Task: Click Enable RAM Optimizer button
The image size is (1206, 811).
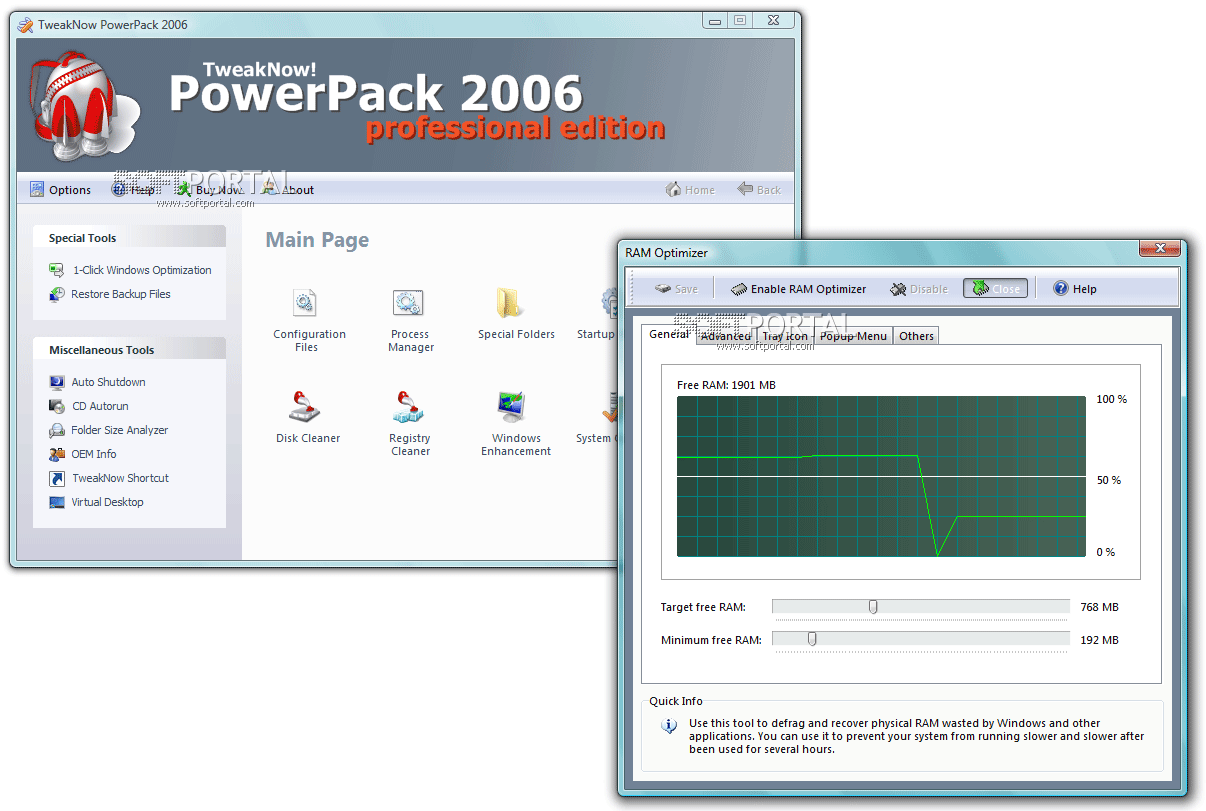Action: pos(798,289)
